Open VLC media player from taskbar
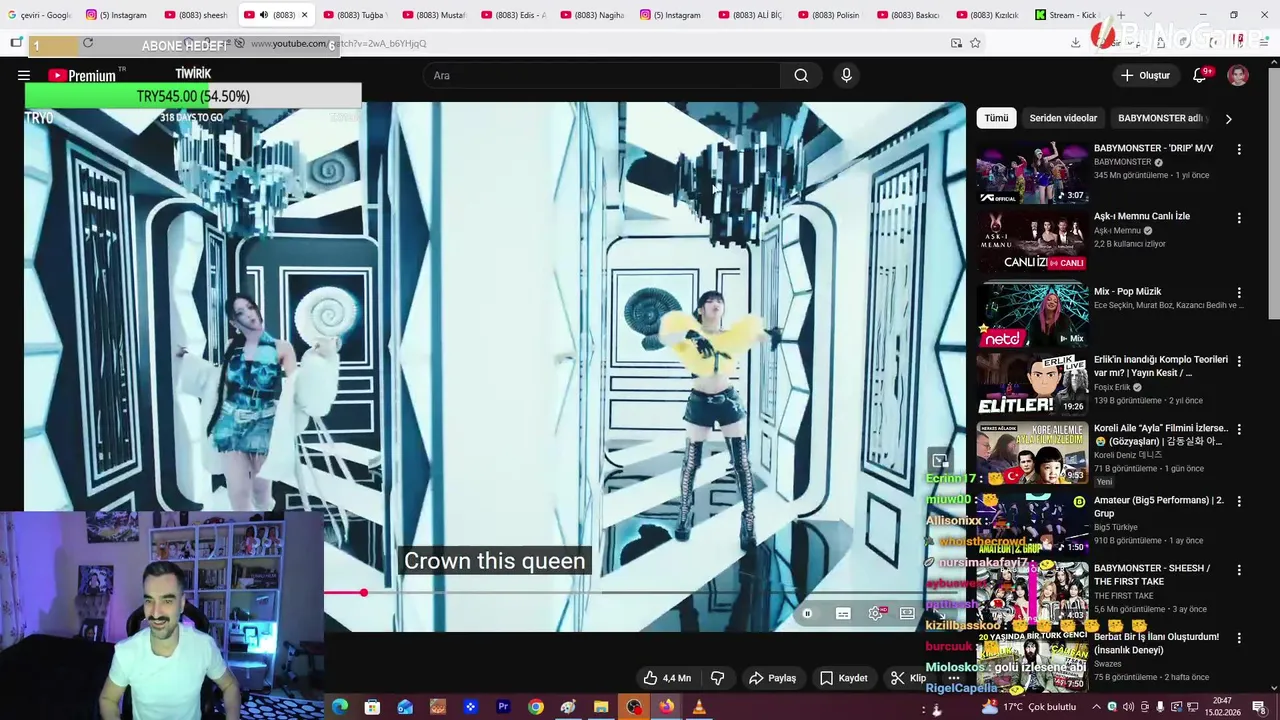 pos(699,707)
